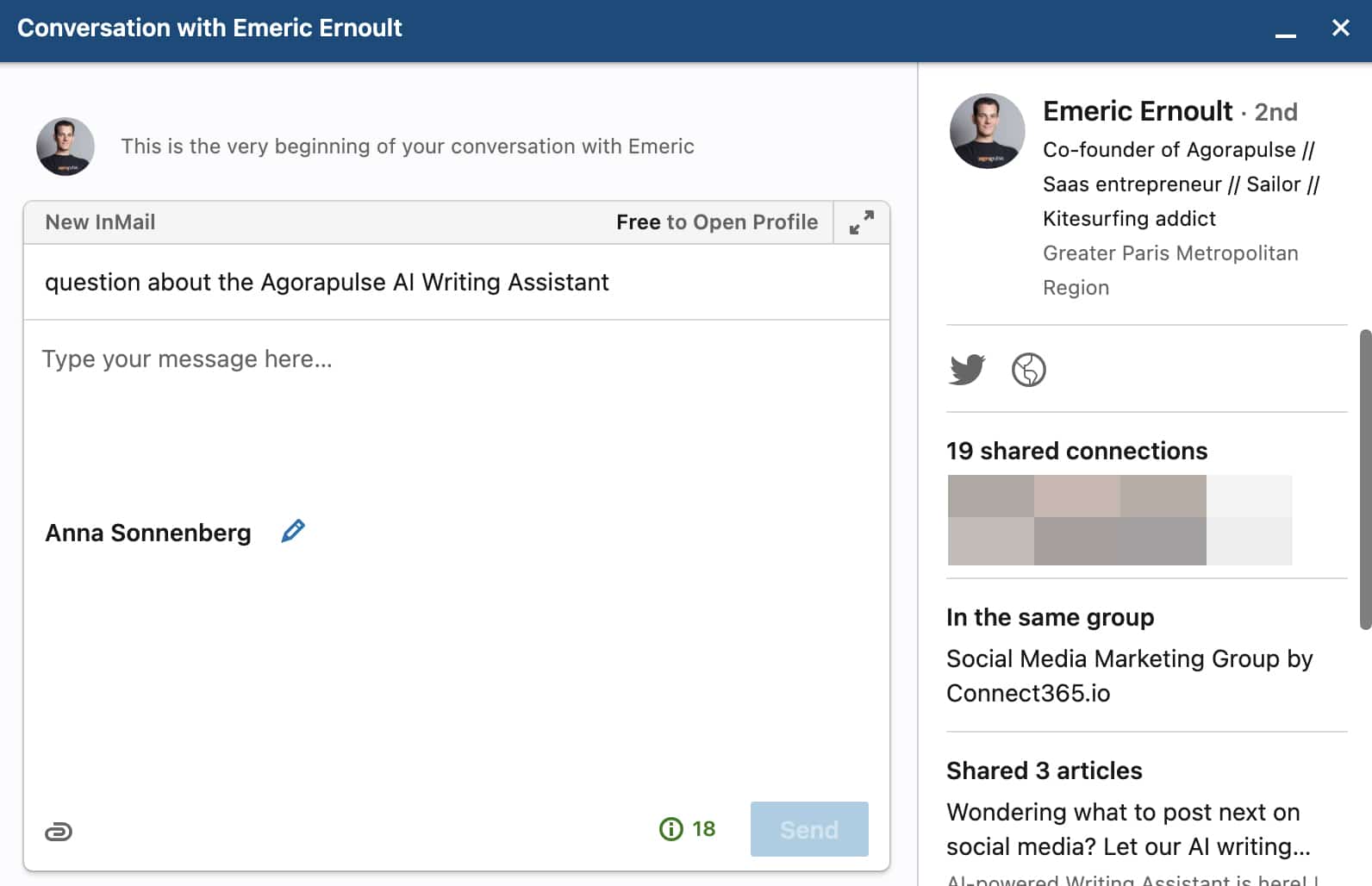
Task: Click the Anna Sonnenberg signature name
Action: pos(148,533)
